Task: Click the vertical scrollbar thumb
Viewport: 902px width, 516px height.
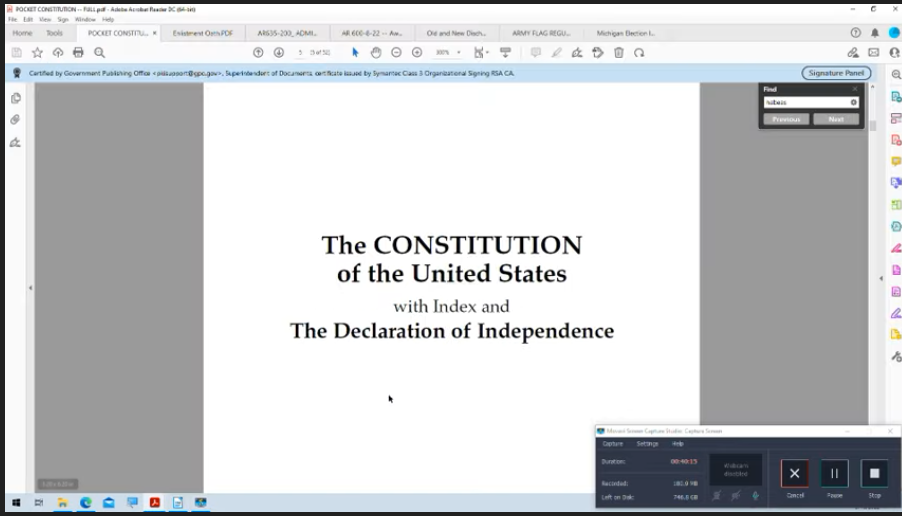Action: coord(873,126)
